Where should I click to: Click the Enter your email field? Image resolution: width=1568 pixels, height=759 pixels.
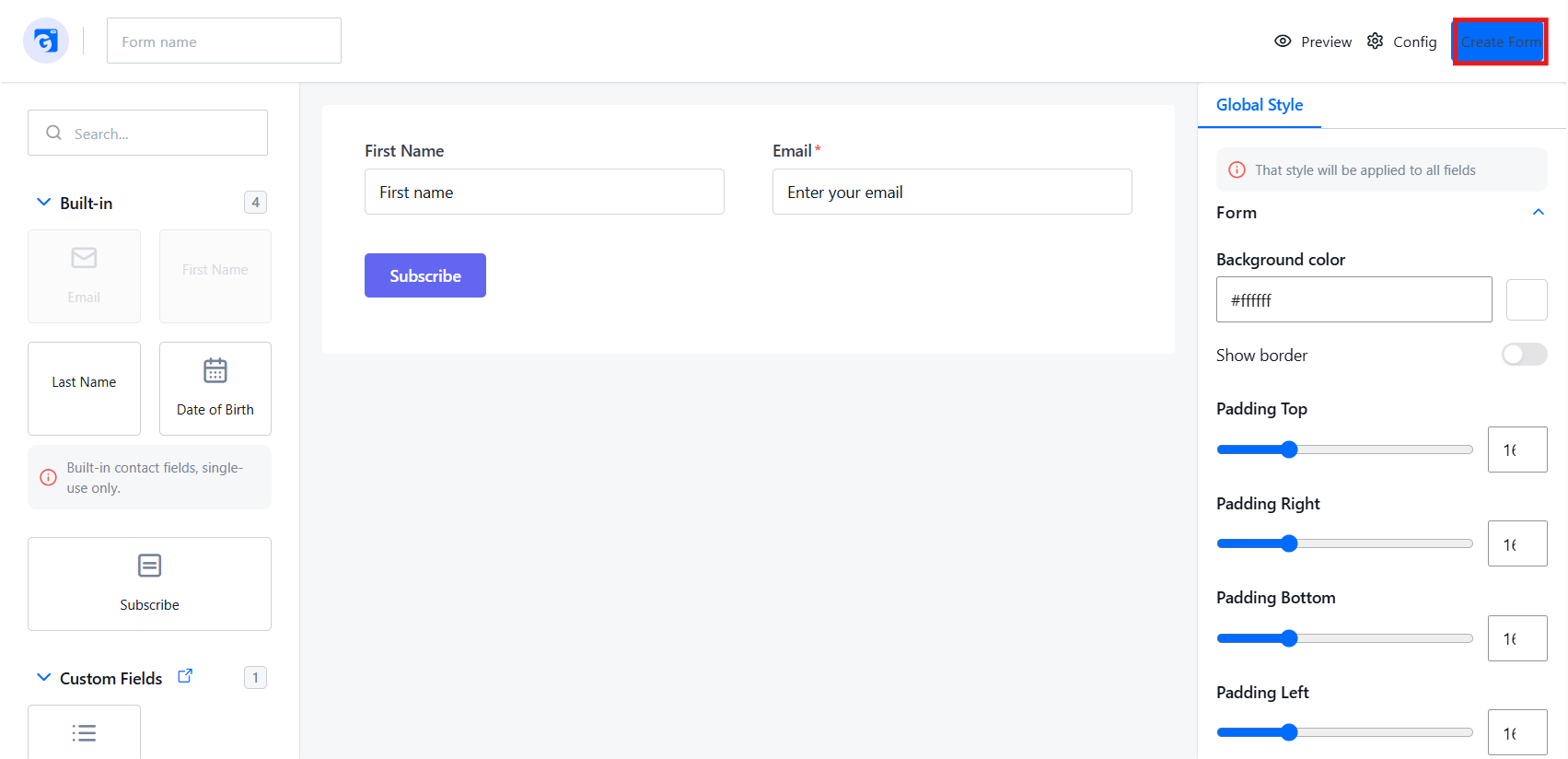pyautogui.click(x=952, y=192)
